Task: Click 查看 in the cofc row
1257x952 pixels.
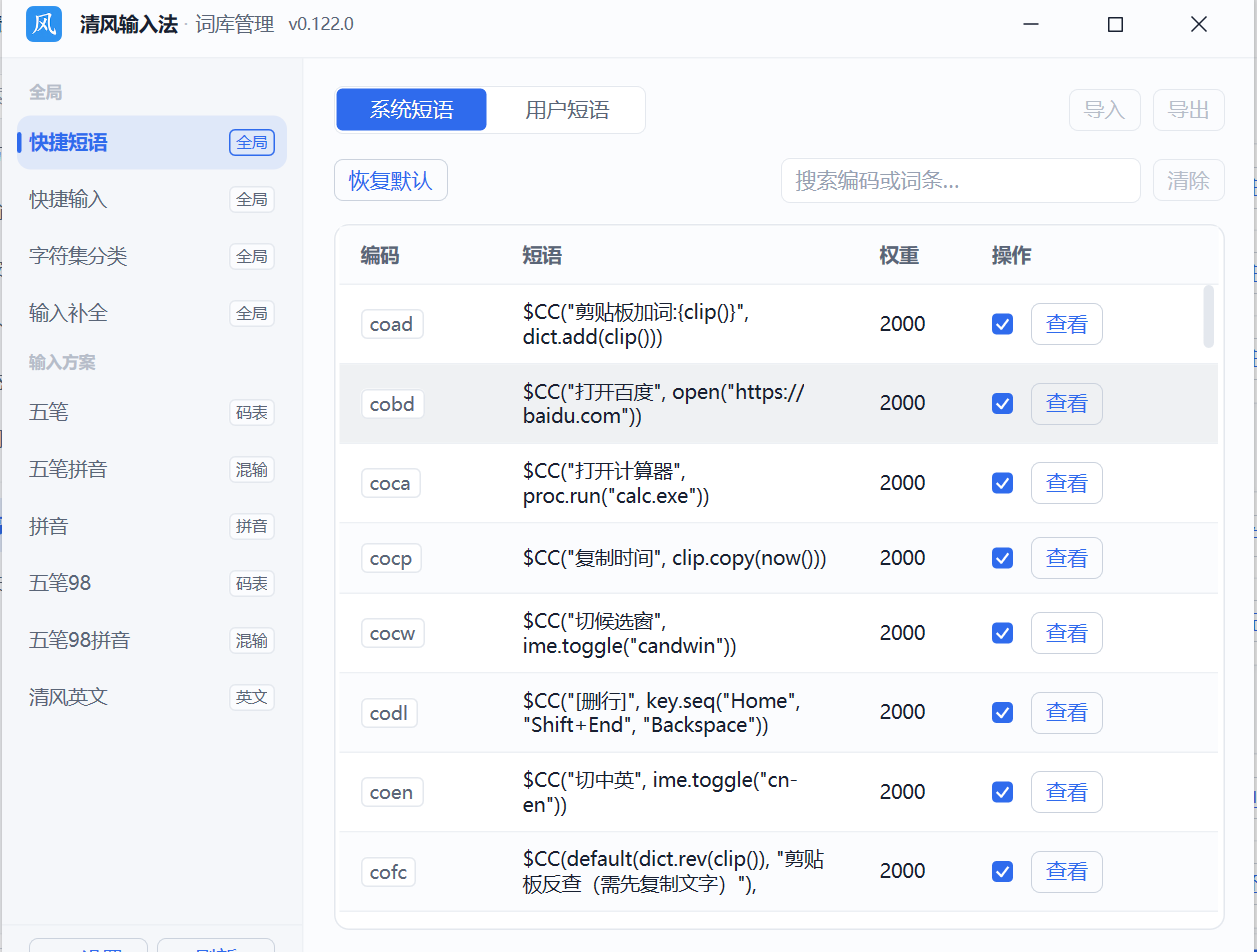Action: pos(1067,871)
